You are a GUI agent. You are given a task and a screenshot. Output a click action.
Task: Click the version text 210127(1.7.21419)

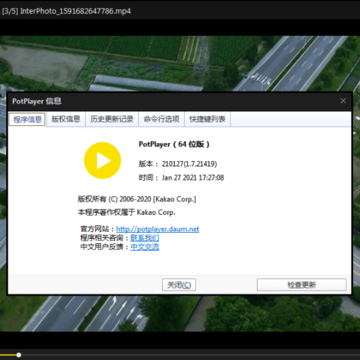(x=190, y=164)
